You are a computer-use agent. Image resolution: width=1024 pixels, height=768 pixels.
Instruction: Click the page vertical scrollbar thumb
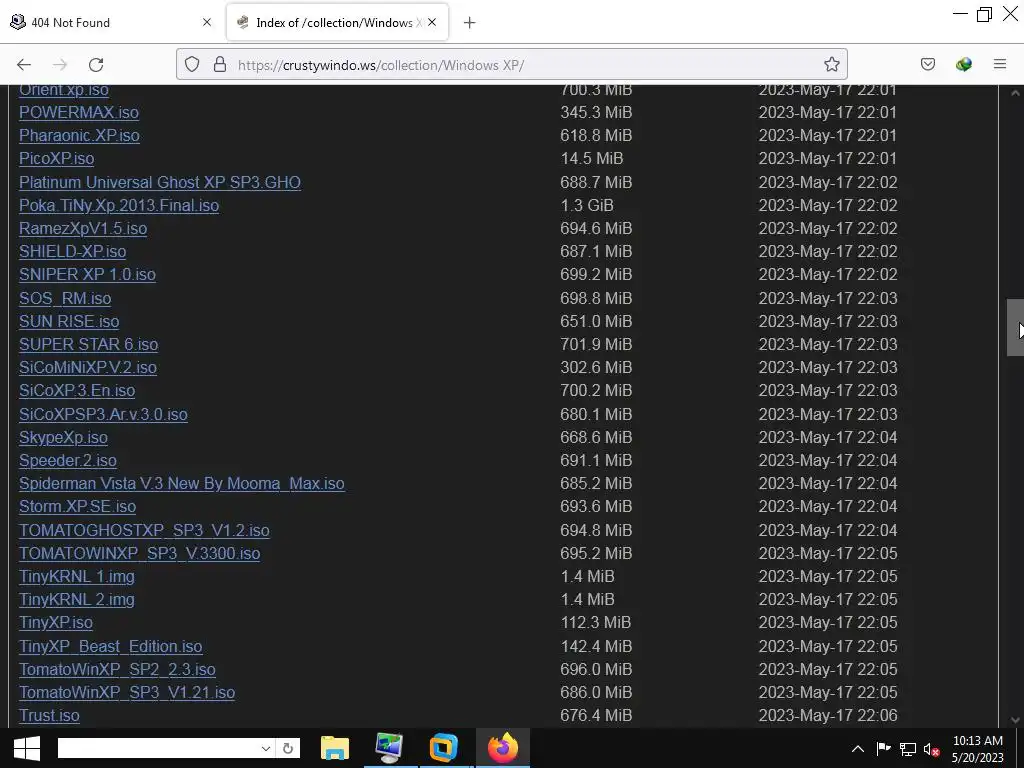1015,327
